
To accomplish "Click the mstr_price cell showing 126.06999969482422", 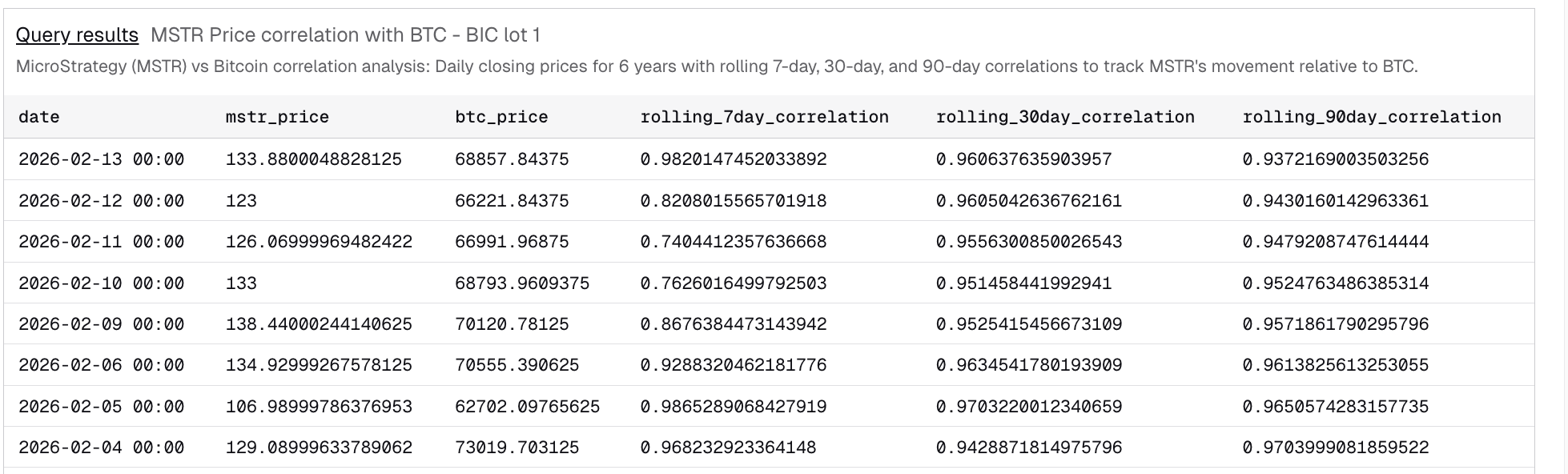I will click(x=319, y=242).
